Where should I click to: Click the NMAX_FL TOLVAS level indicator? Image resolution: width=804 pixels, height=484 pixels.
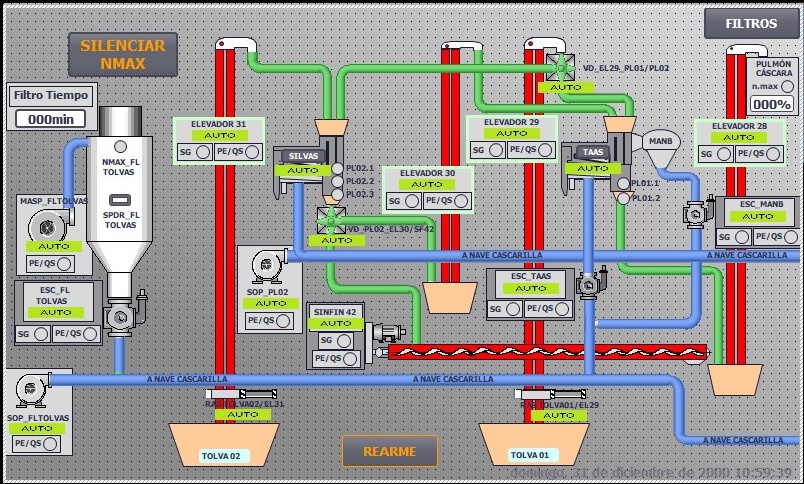click(120, 147)
